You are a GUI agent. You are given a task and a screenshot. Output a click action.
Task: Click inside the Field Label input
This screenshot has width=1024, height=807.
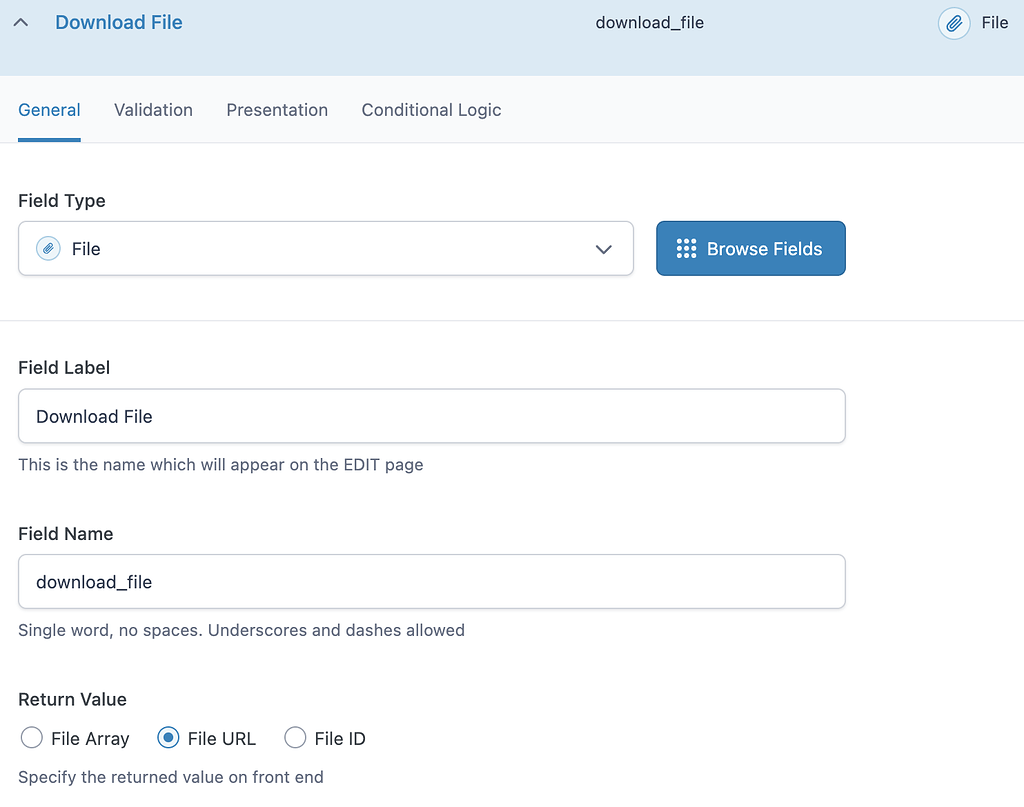coord(432,416)
